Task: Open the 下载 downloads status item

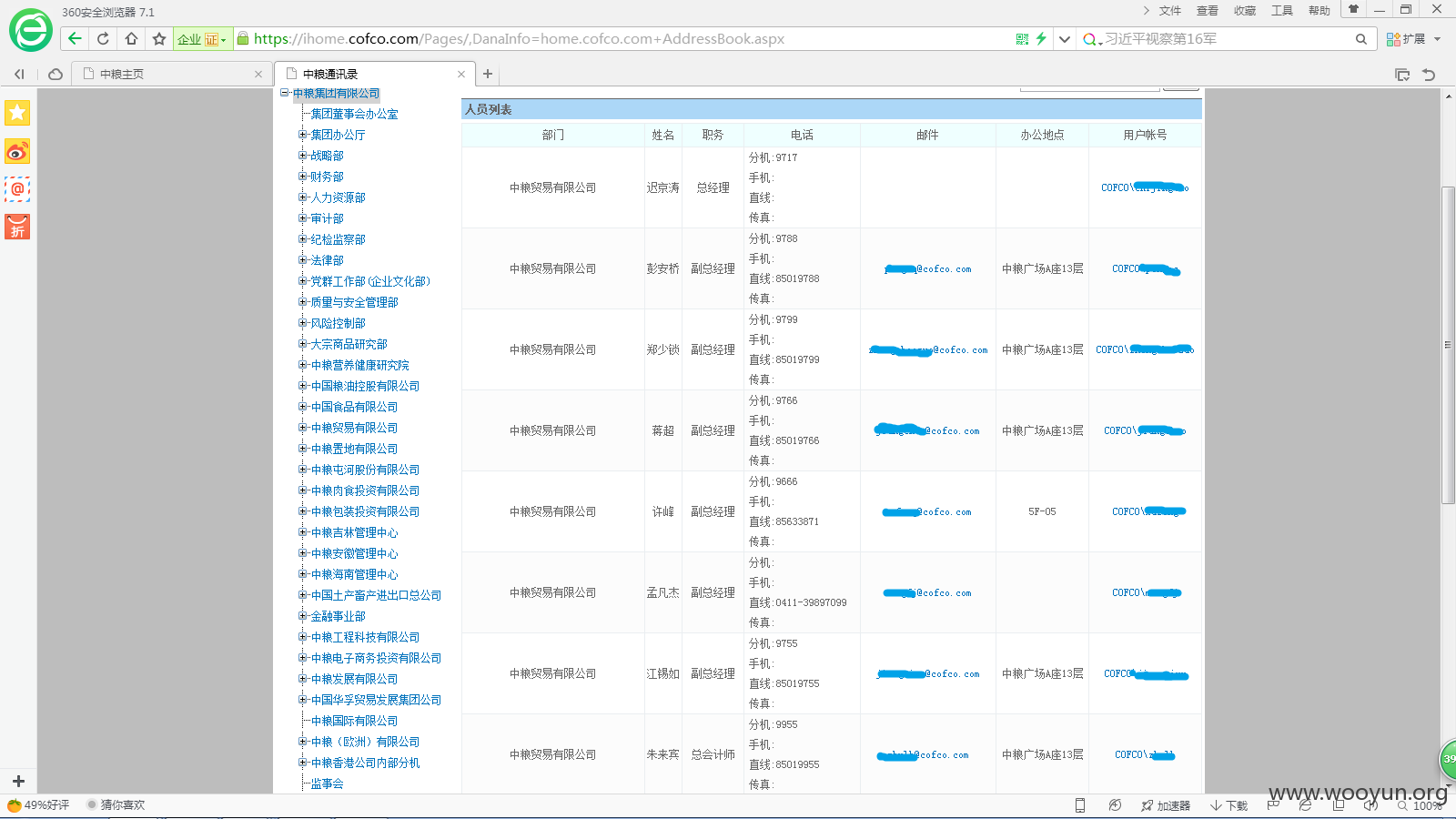Action: (x=1228, y=805)
